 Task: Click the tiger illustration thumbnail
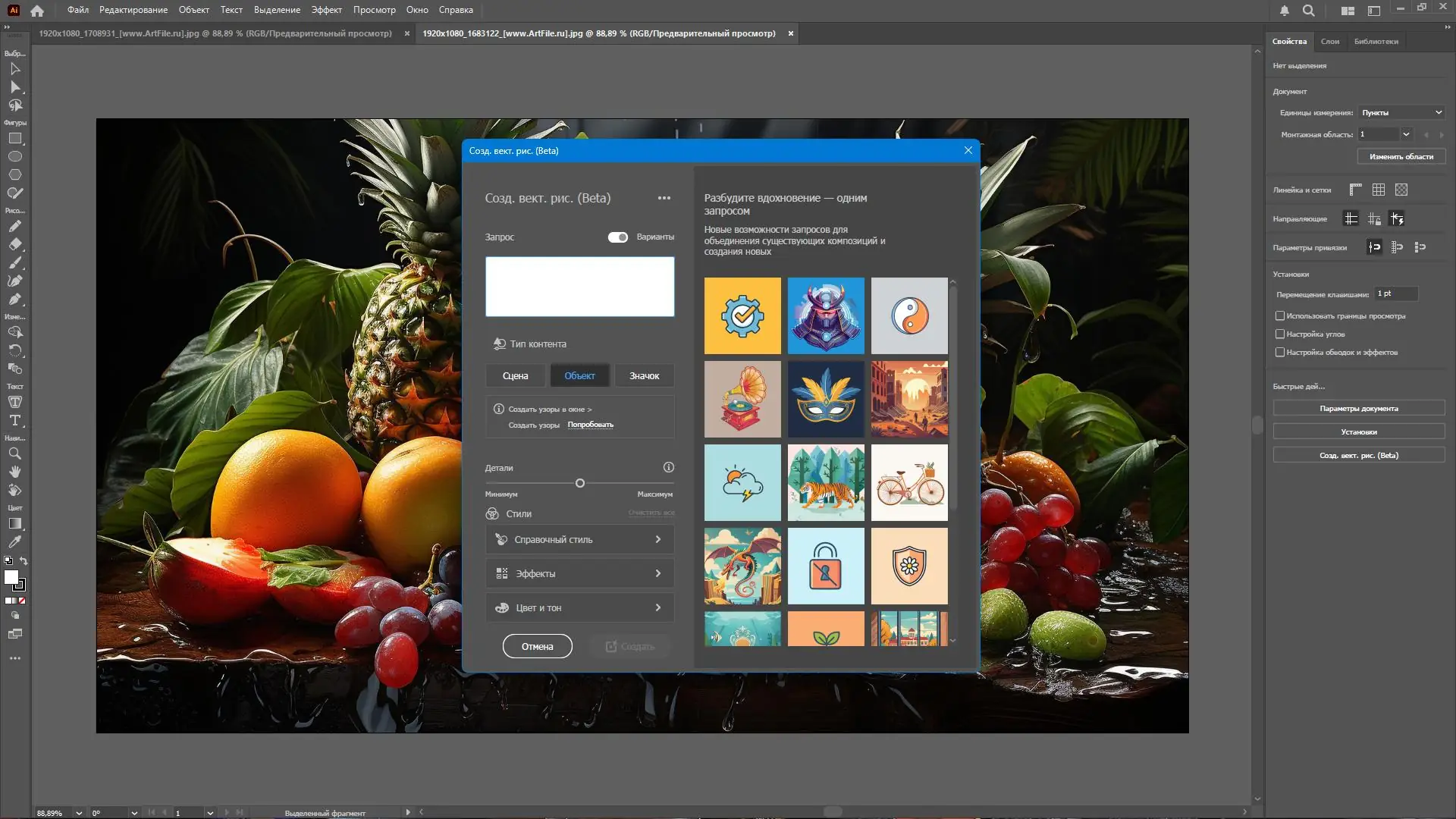[x=826, y=482]
